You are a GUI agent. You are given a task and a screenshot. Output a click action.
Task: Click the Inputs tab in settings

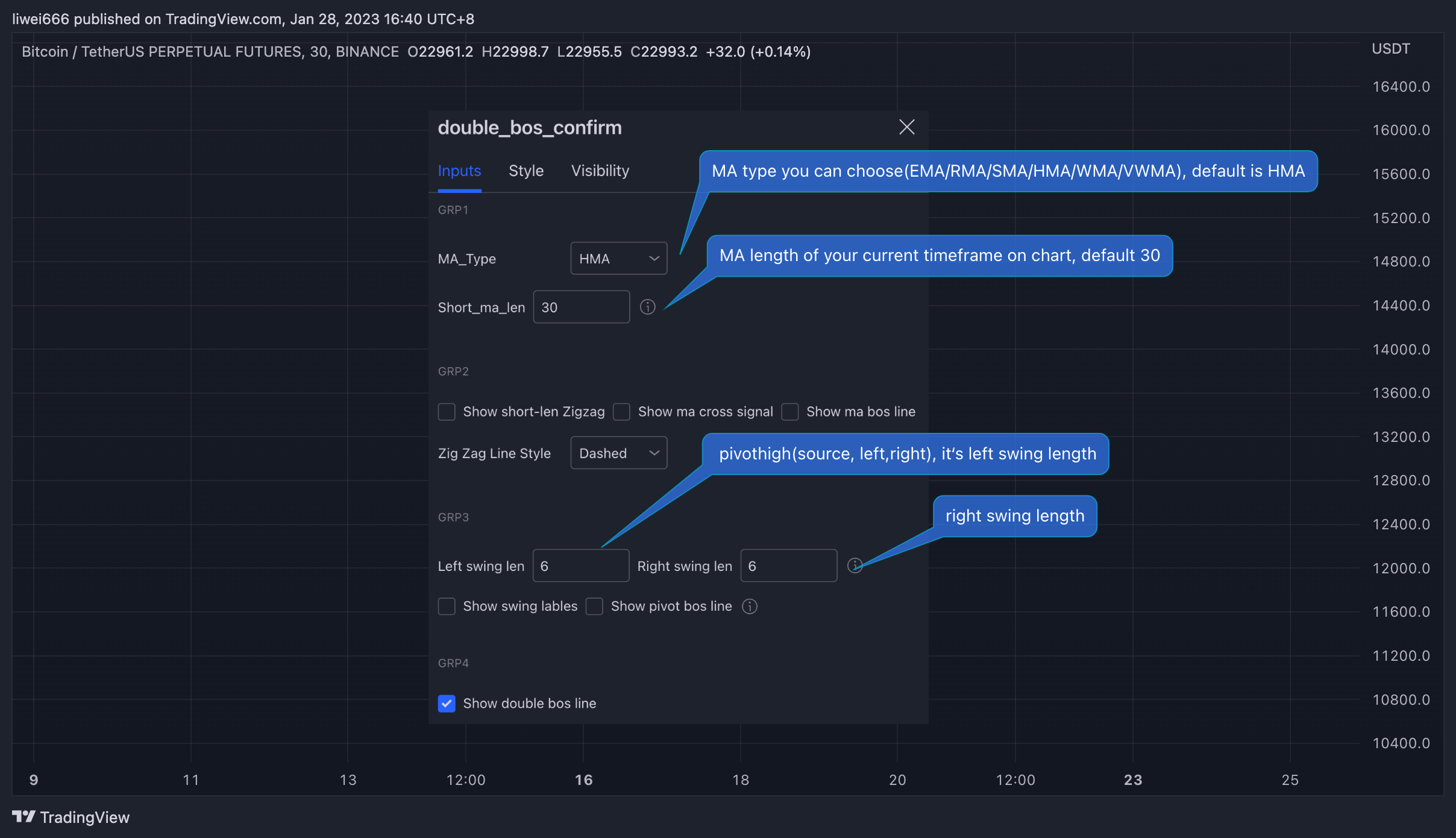pyautogui.click(x=460, y=170)
